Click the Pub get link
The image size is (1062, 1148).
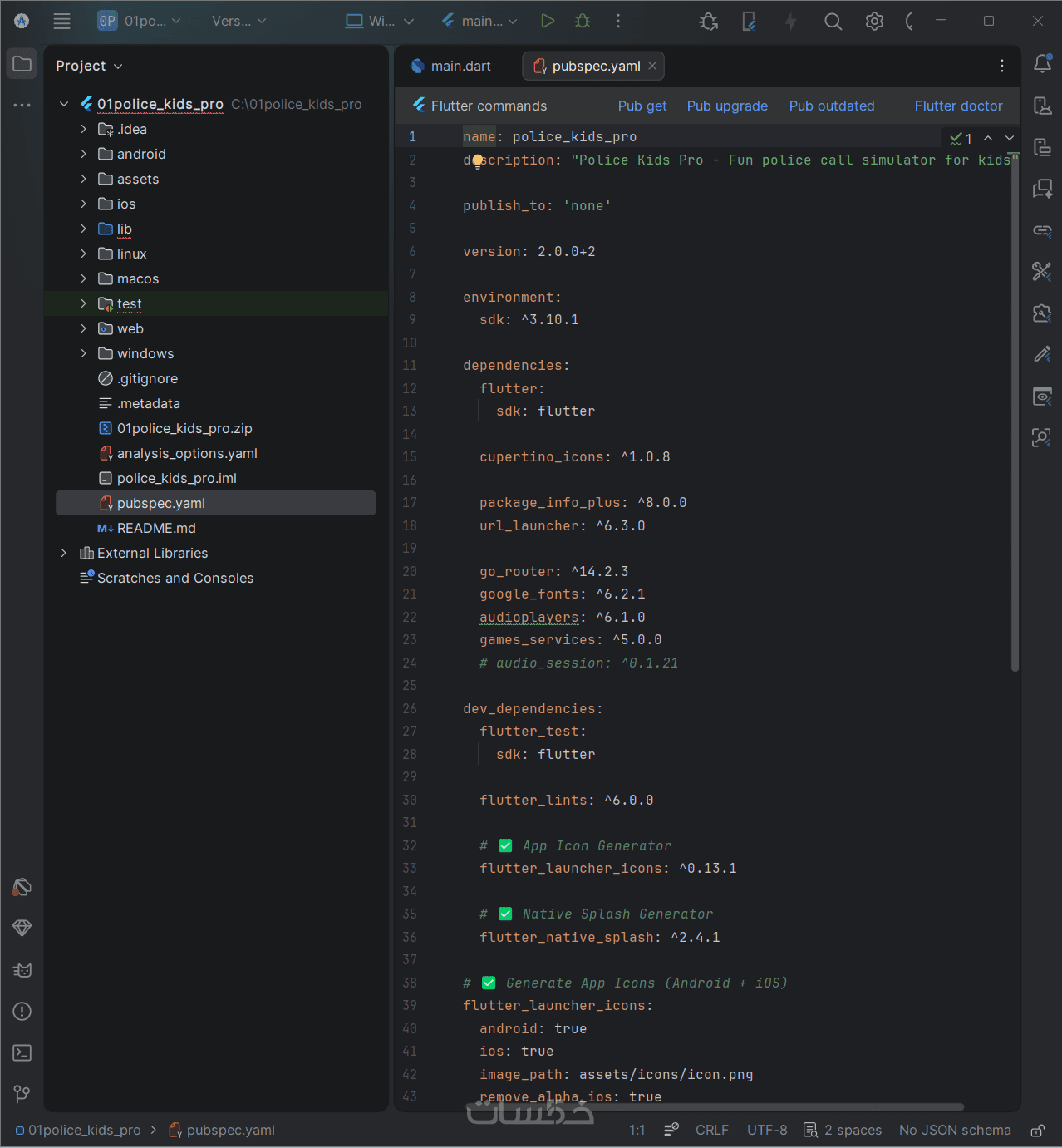tap(642, 106)
